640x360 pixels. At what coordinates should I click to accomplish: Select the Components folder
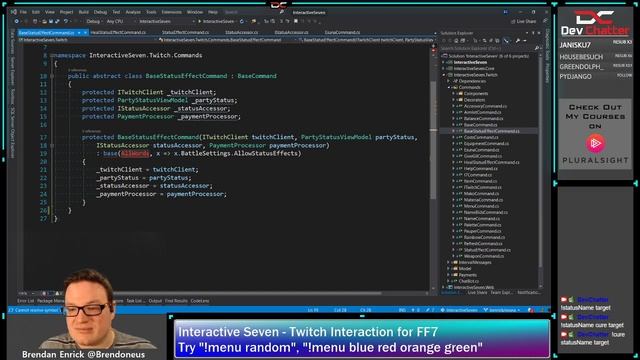pos(476,93)
